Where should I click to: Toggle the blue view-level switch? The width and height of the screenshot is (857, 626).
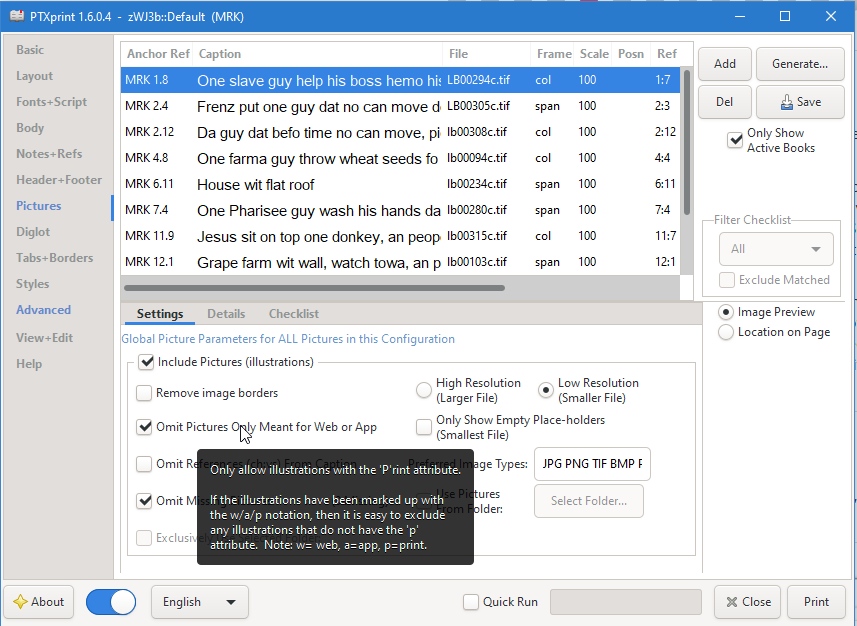[x=110, y=602]
